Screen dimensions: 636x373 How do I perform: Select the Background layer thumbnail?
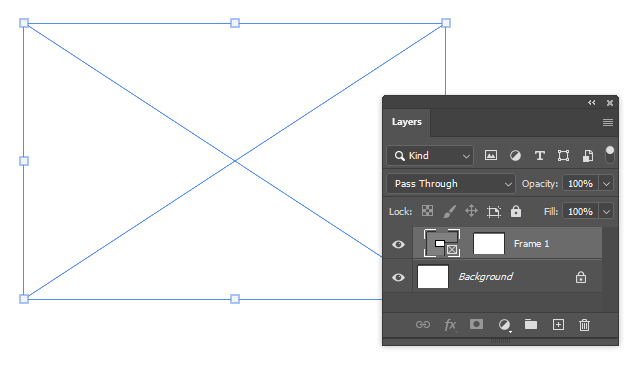433,277
